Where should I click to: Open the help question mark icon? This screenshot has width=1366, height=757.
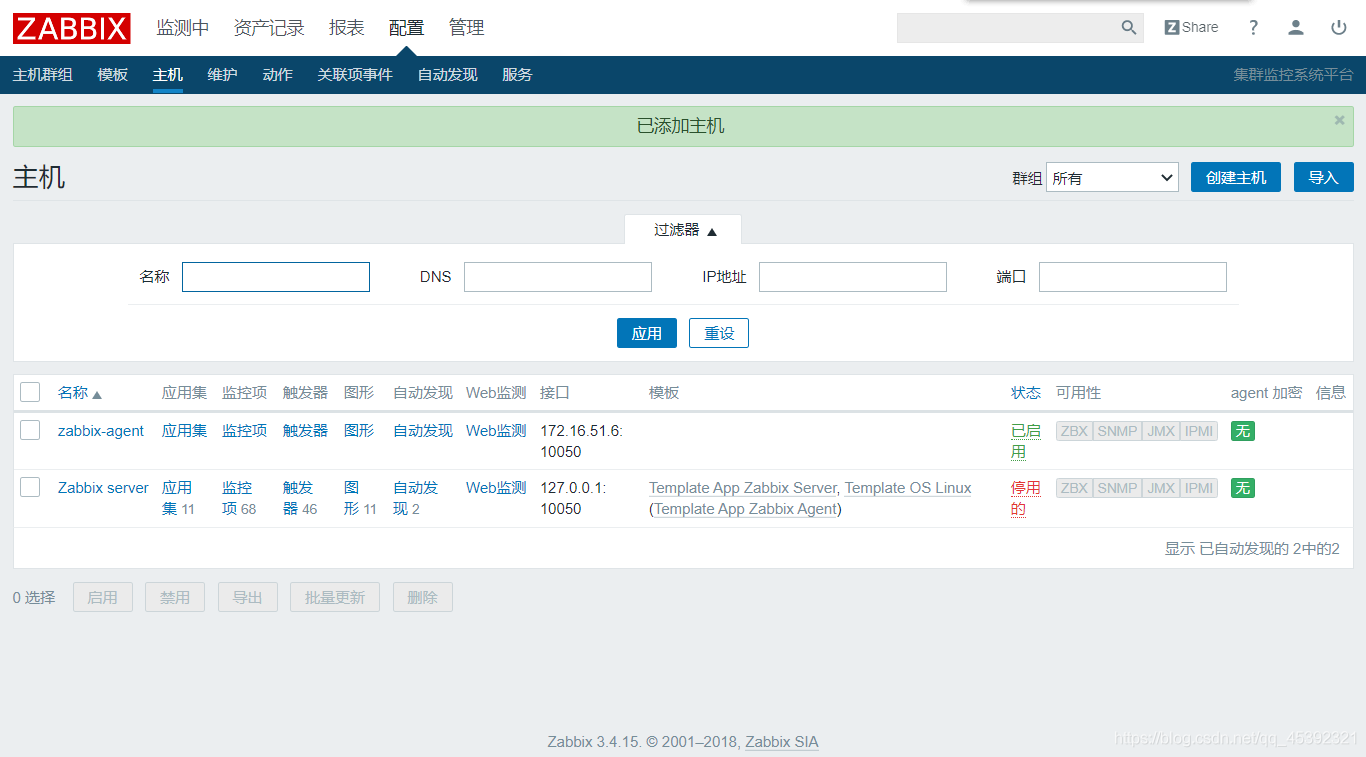(x=1253, y=28)
